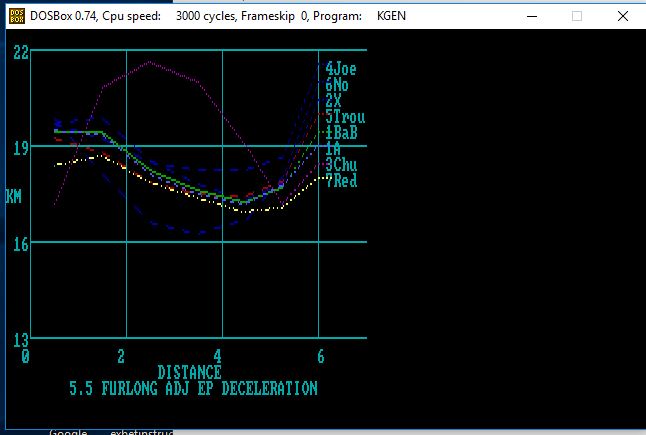Click the x-axis value 2
This screenshot has height=435, width=646.
(x=121, y=356)
